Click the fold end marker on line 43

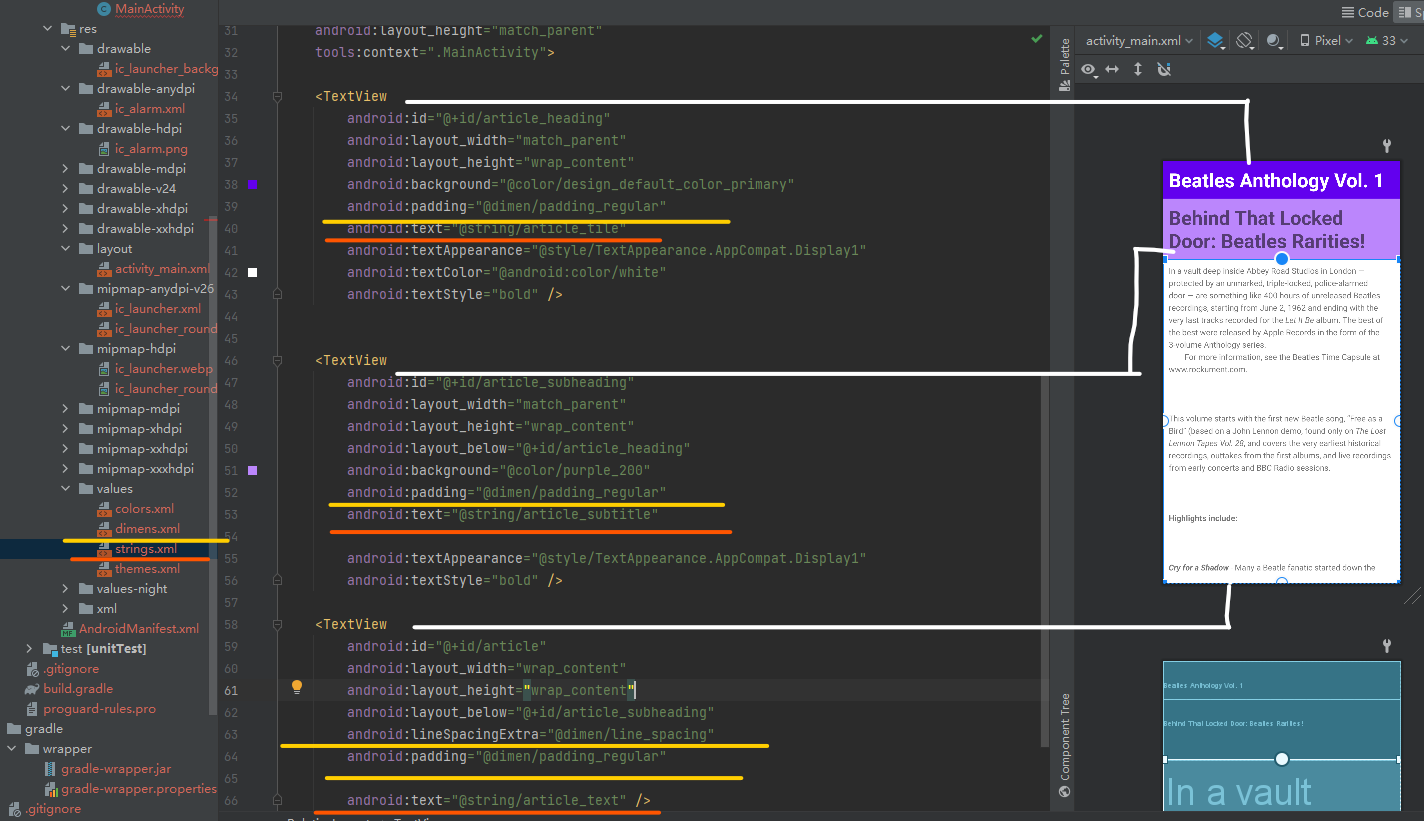click(x=277, y=295)
